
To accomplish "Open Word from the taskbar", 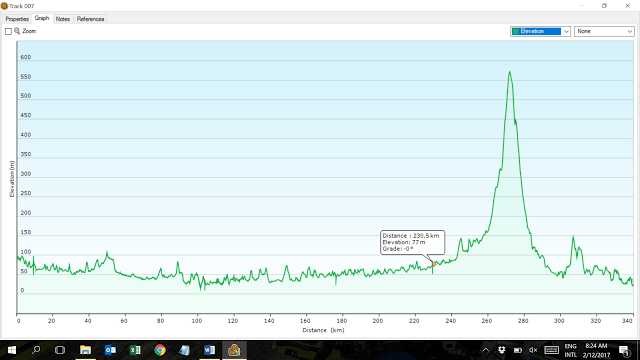I will tap(209, 350).
